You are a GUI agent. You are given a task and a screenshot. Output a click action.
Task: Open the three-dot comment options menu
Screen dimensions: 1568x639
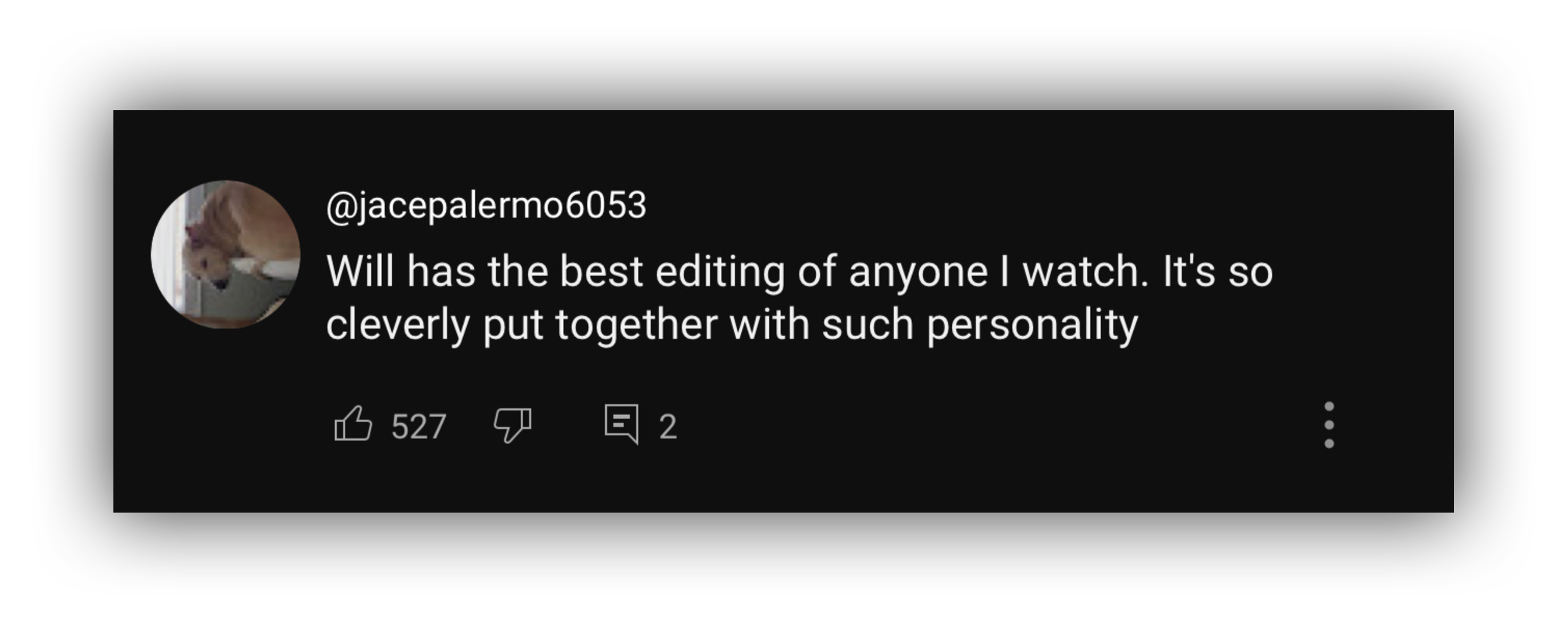[1329, 425]
